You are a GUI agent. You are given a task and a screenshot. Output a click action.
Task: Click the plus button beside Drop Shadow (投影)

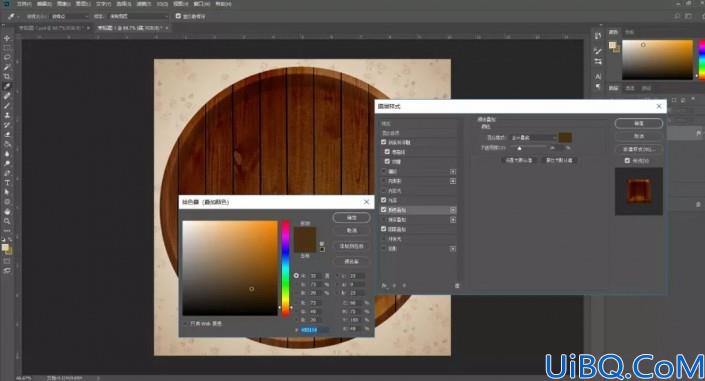[453, 249]
